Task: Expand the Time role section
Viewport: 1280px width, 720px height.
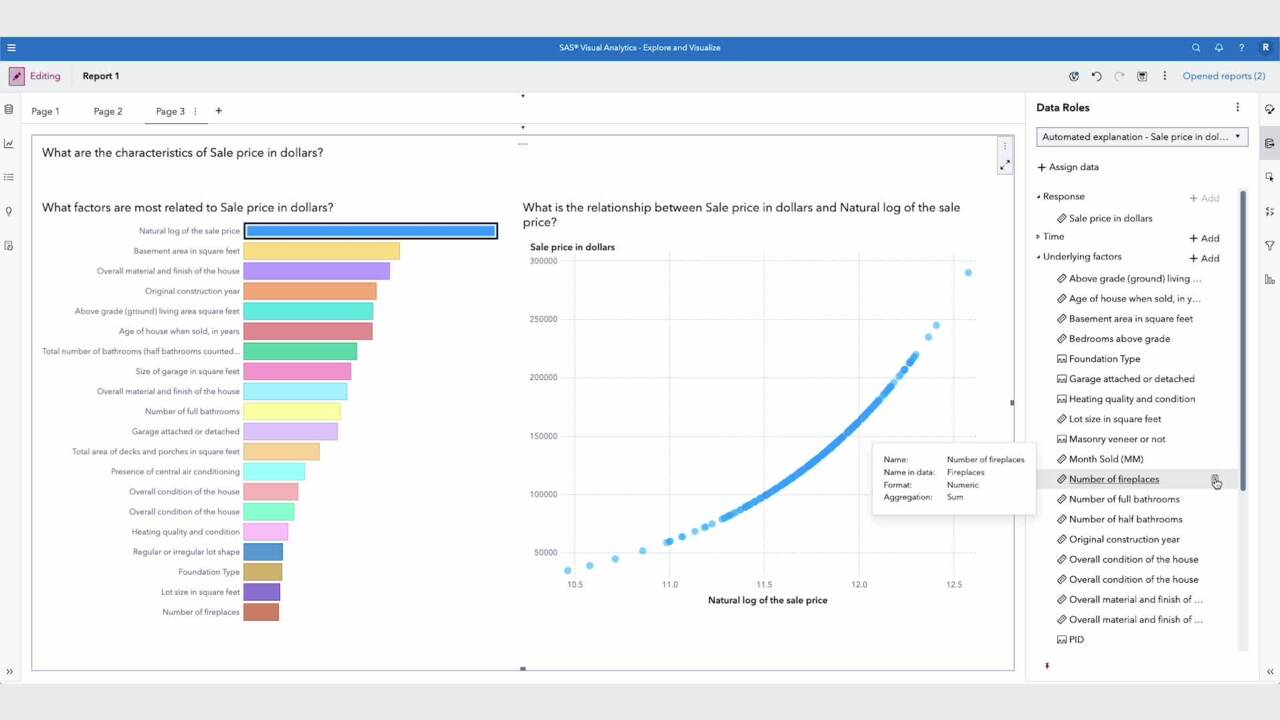Action: pyautogui.click(x=1038, y=237)
